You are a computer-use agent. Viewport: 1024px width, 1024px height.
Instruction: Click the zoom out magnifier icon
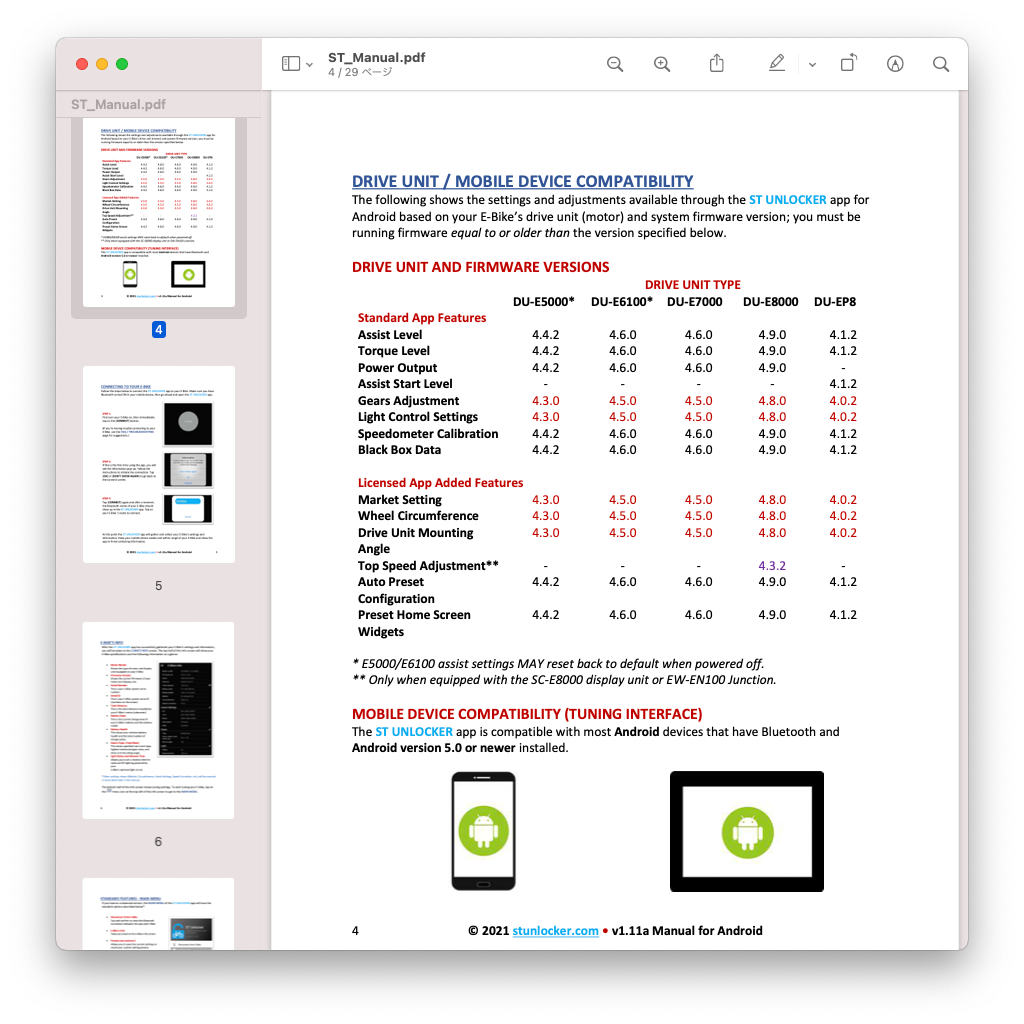point(615,64)
